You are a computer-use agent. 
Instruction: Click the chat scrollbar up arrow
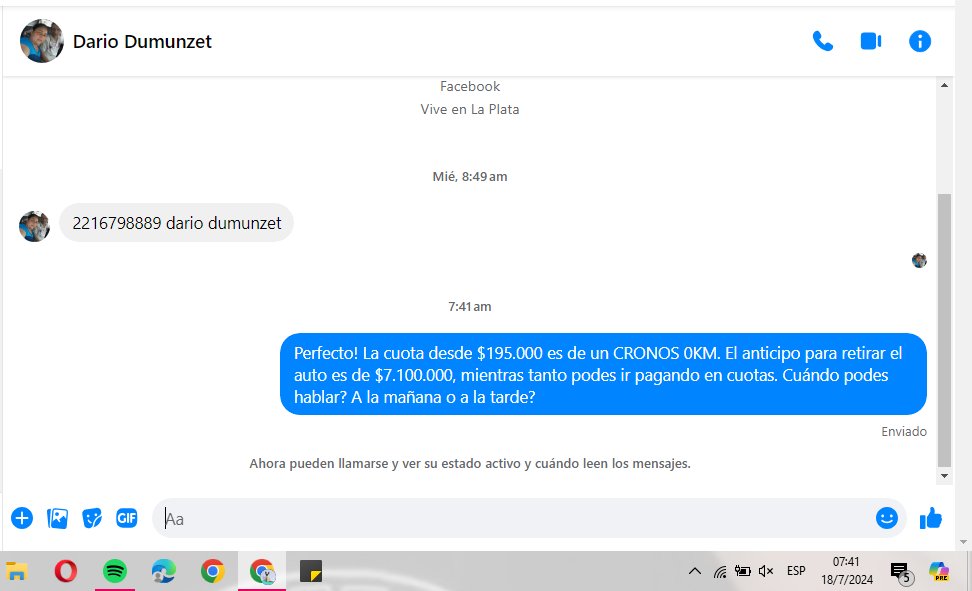944,86
